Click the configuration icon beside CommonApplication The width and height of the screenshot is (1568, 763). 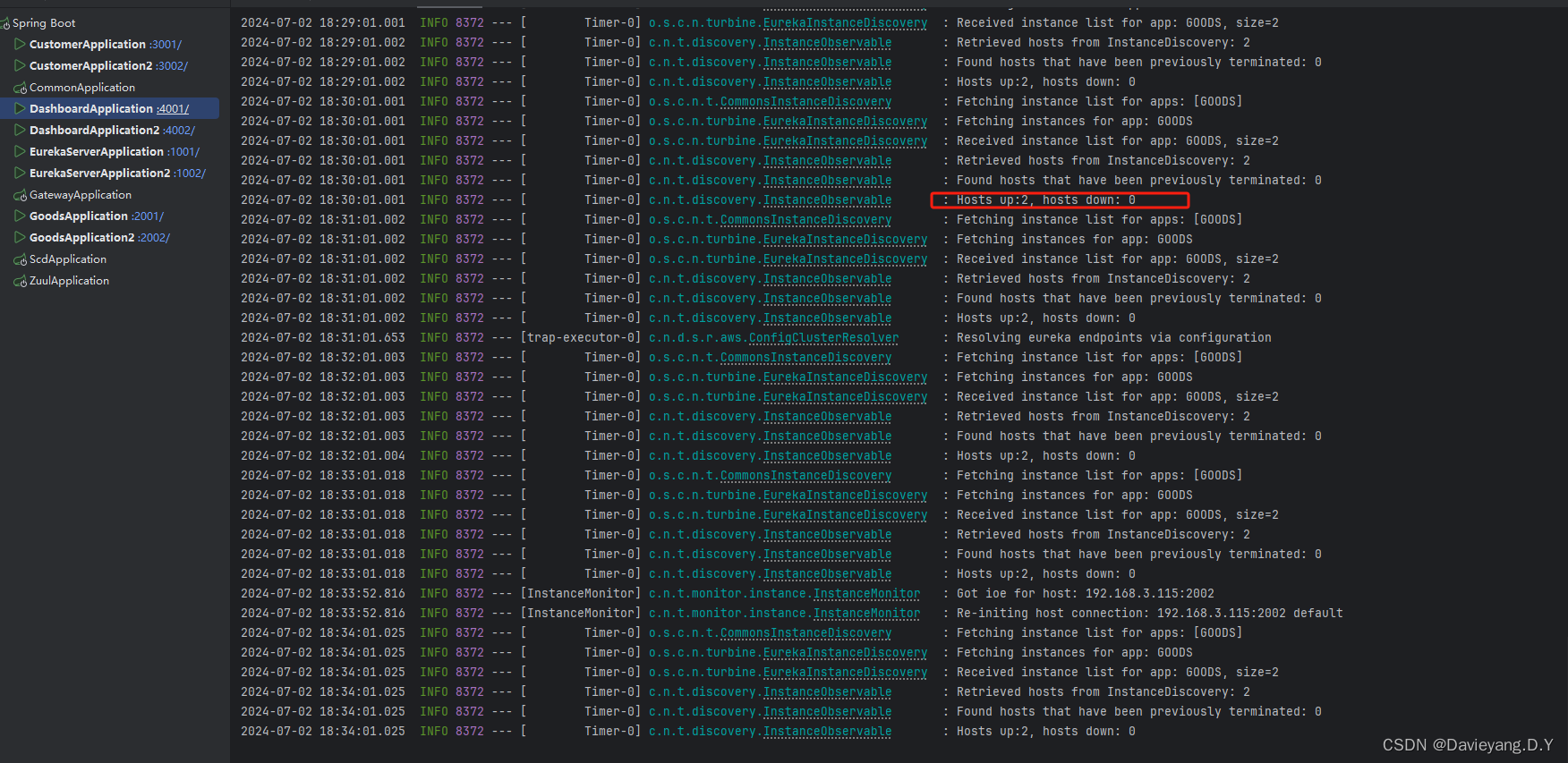point(20,88)
